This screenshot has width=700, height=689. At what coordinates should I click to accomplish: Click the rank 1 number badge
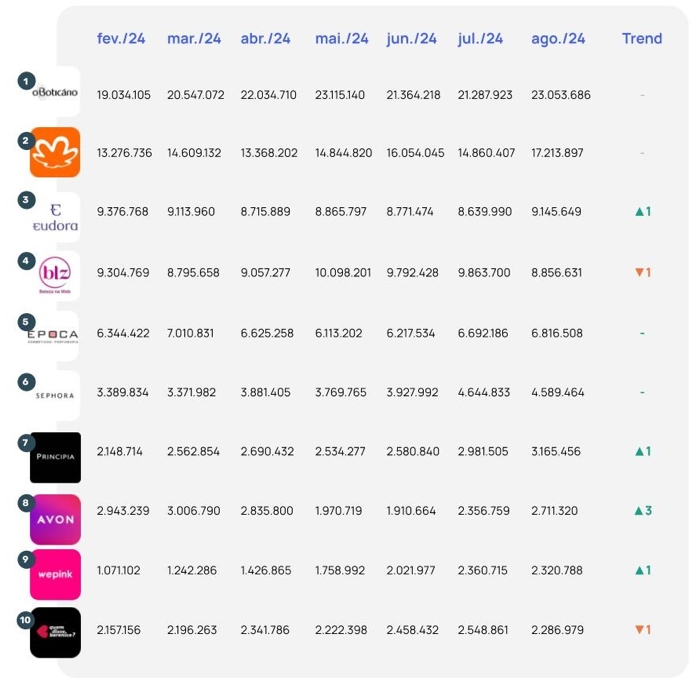(x=27, y=79)
